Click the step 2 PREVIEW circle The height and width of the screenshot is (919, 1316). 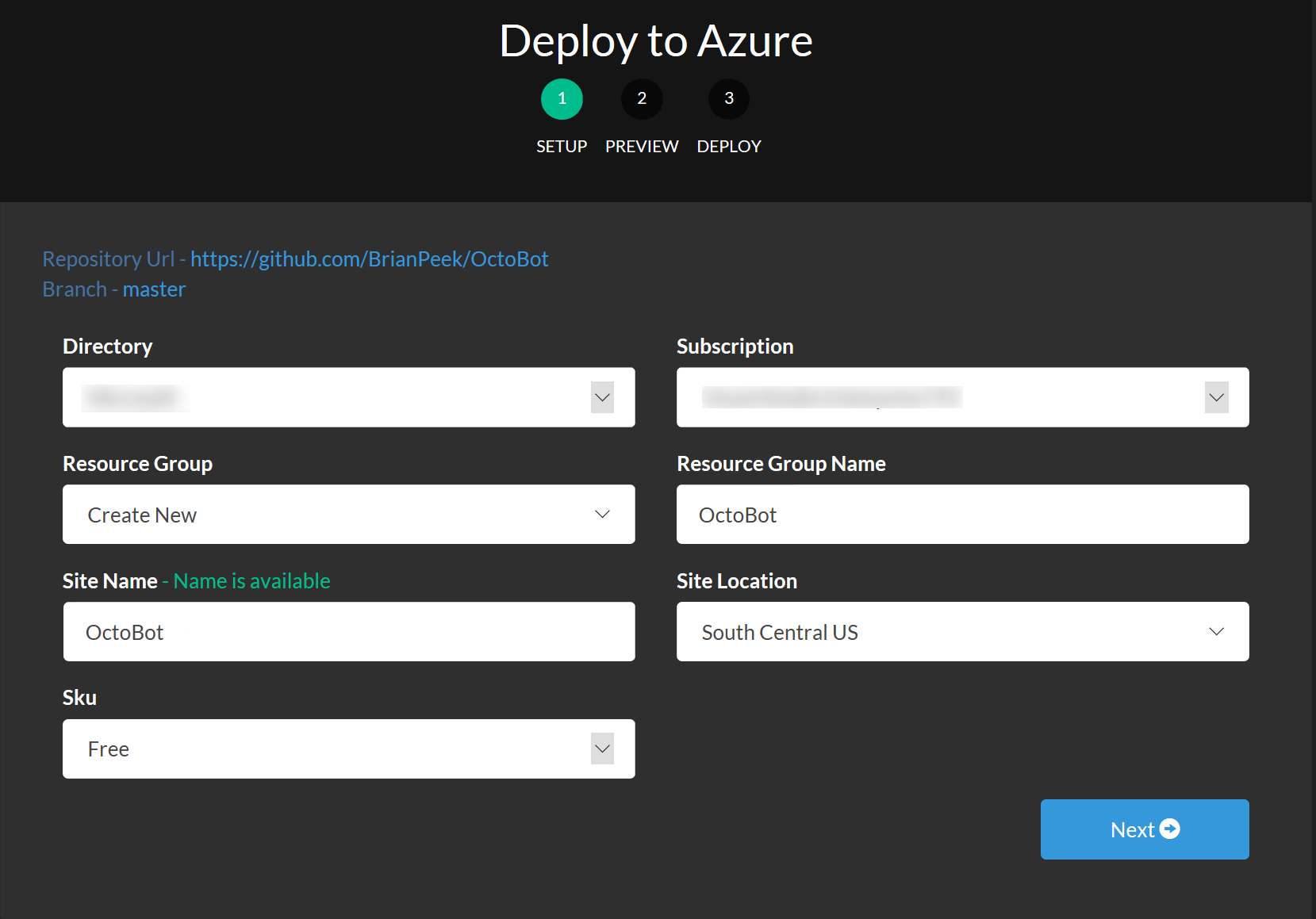(x=642, y=98)
